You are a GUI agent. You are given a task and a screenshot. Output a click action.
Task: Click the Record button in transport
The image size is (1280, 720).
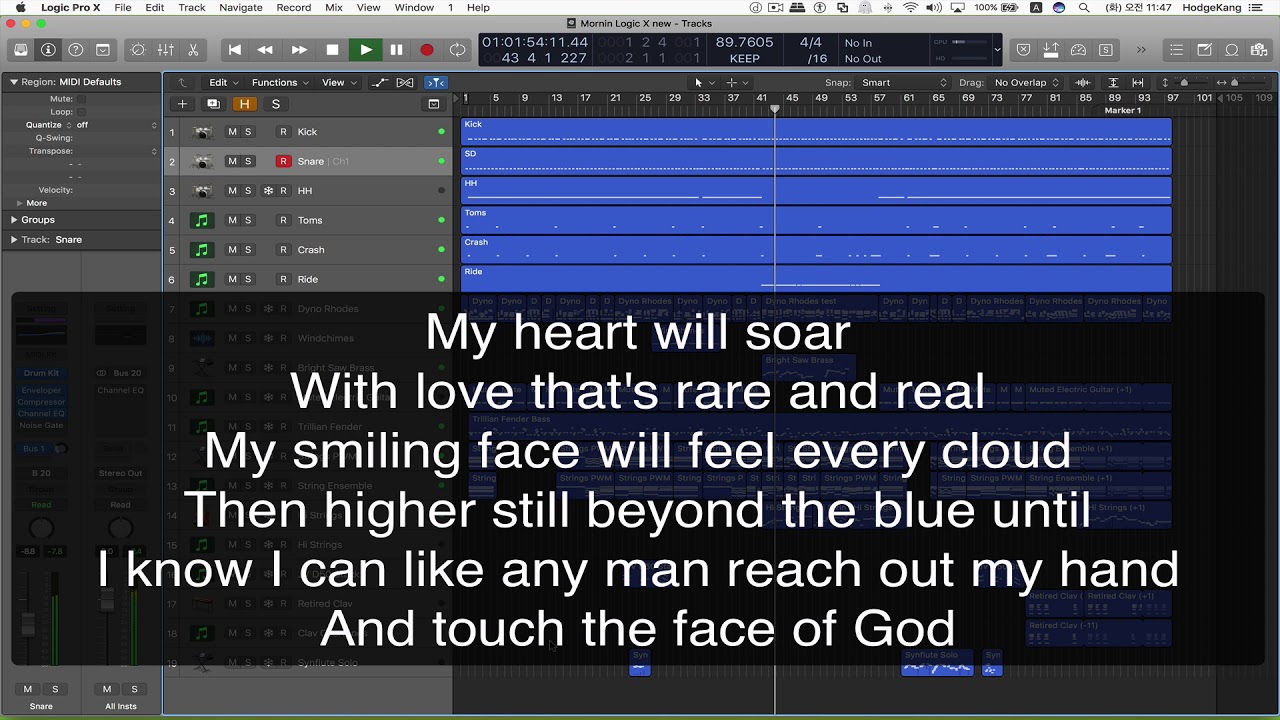427,50
